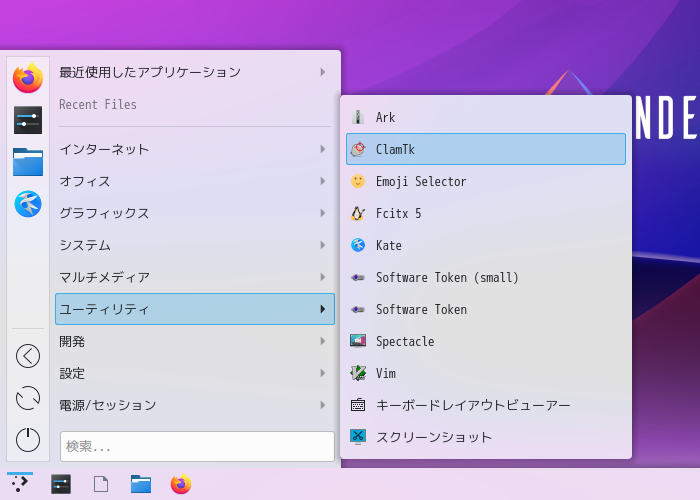Image resolution: width=700 pixels, height=500 pixels.
Task: Open キーボードレイアウトビューアー
Action: [486, 405]
